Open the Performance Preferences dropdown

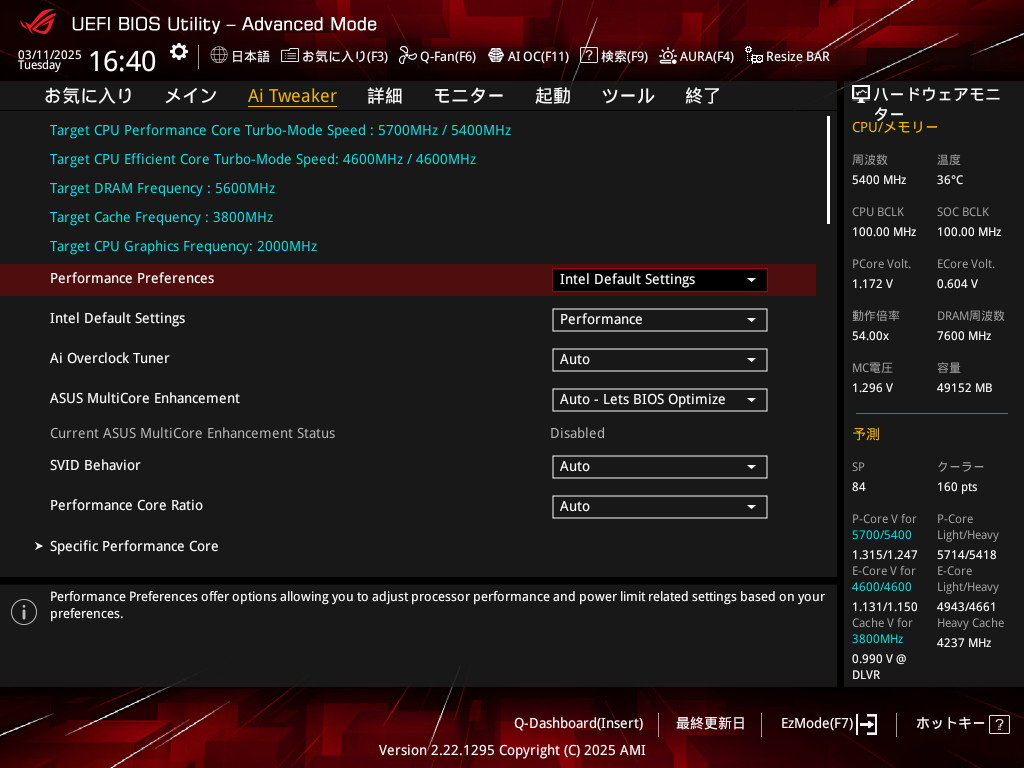pos(659,280)
